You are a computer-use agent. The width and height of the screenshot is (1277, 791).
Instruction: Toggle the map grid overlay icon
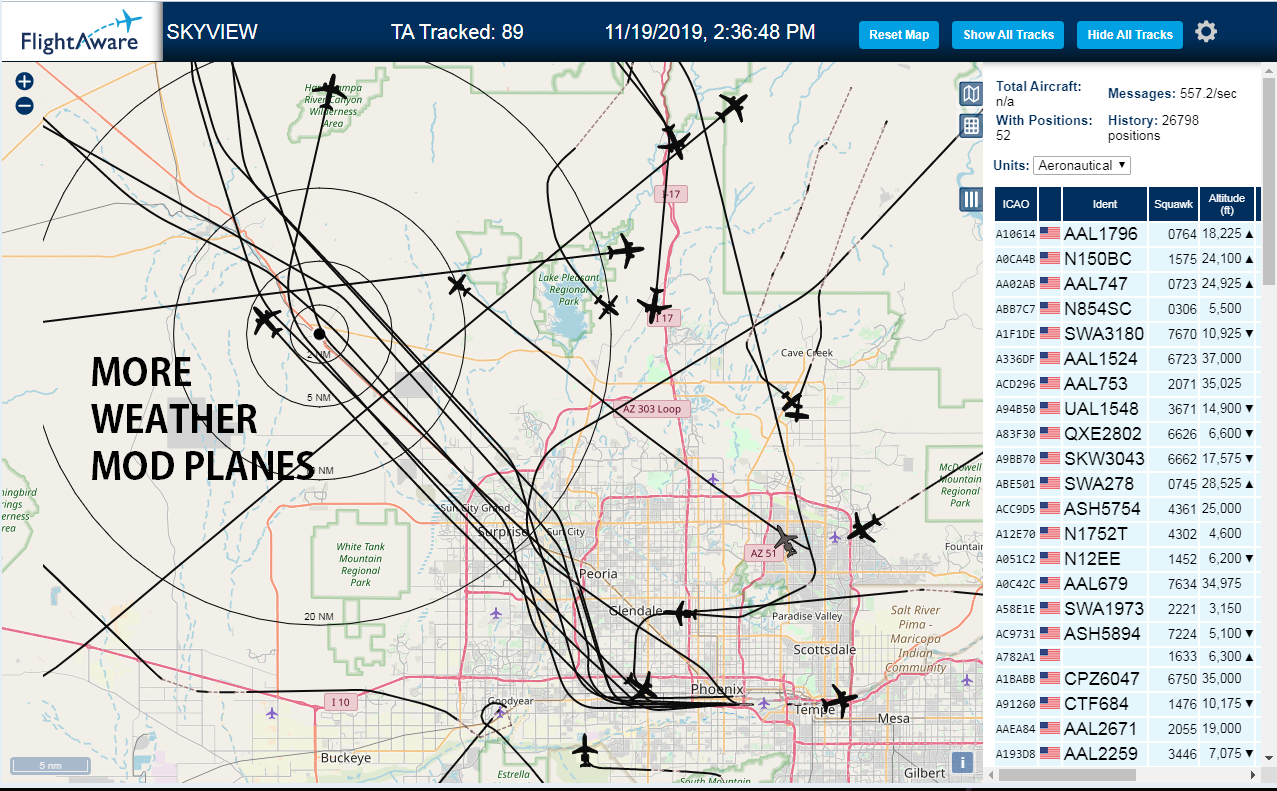tap(970, 125)
